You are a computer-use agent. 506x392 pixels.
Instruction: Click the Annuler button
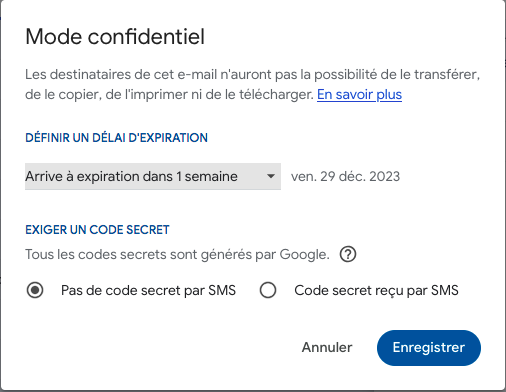[327, 347]
